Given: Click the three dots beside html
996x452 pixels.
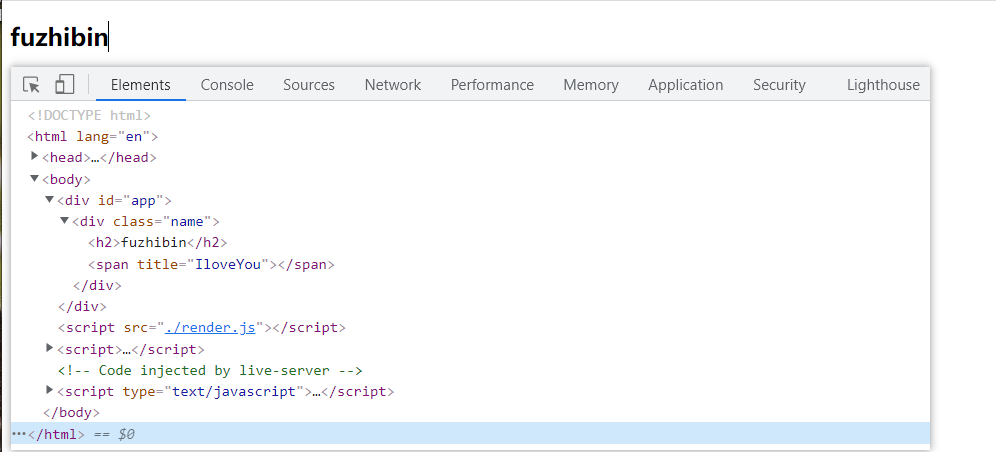Looking at the screenshot, I should click(19, 434).
